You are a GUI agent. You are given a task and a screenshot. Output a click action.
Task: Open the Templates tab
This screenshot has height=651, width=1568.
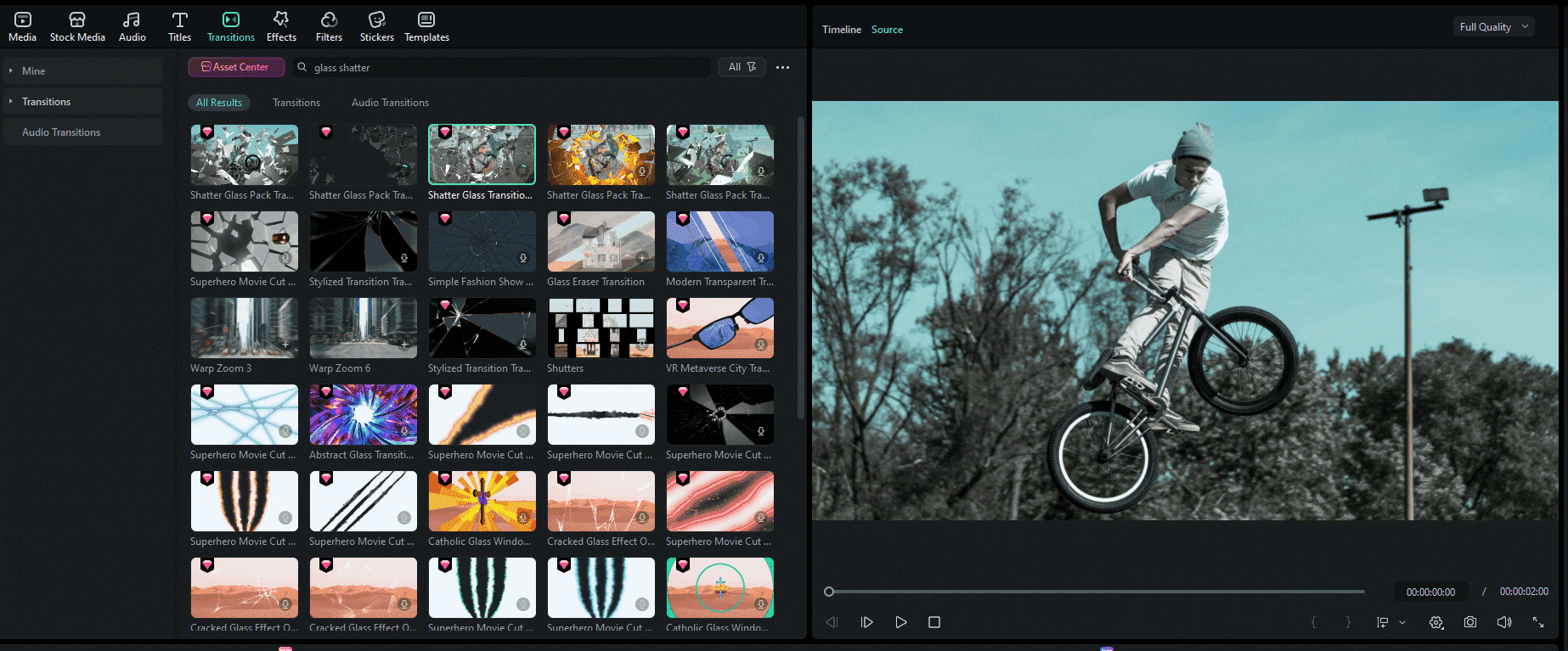click(x=426, y=27)
